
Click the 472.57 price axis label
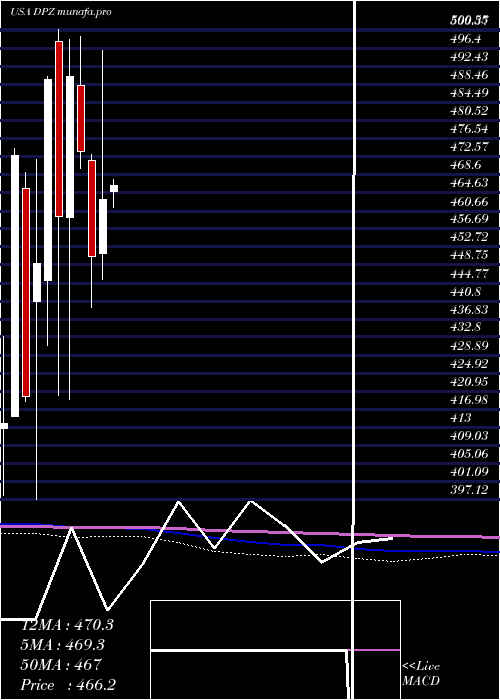tap(469, 147)
